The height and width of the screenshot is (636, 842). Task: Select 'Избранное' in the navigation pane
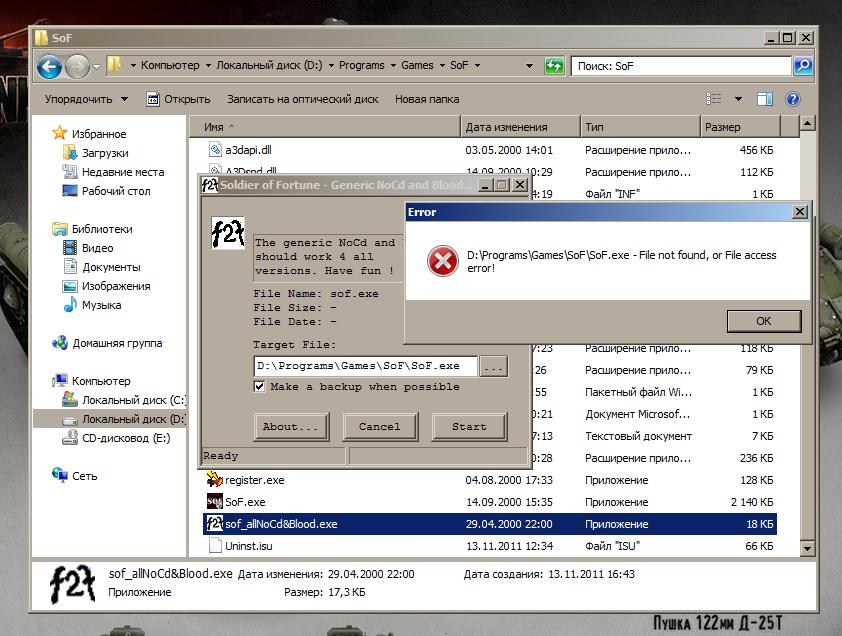(99, 134)
